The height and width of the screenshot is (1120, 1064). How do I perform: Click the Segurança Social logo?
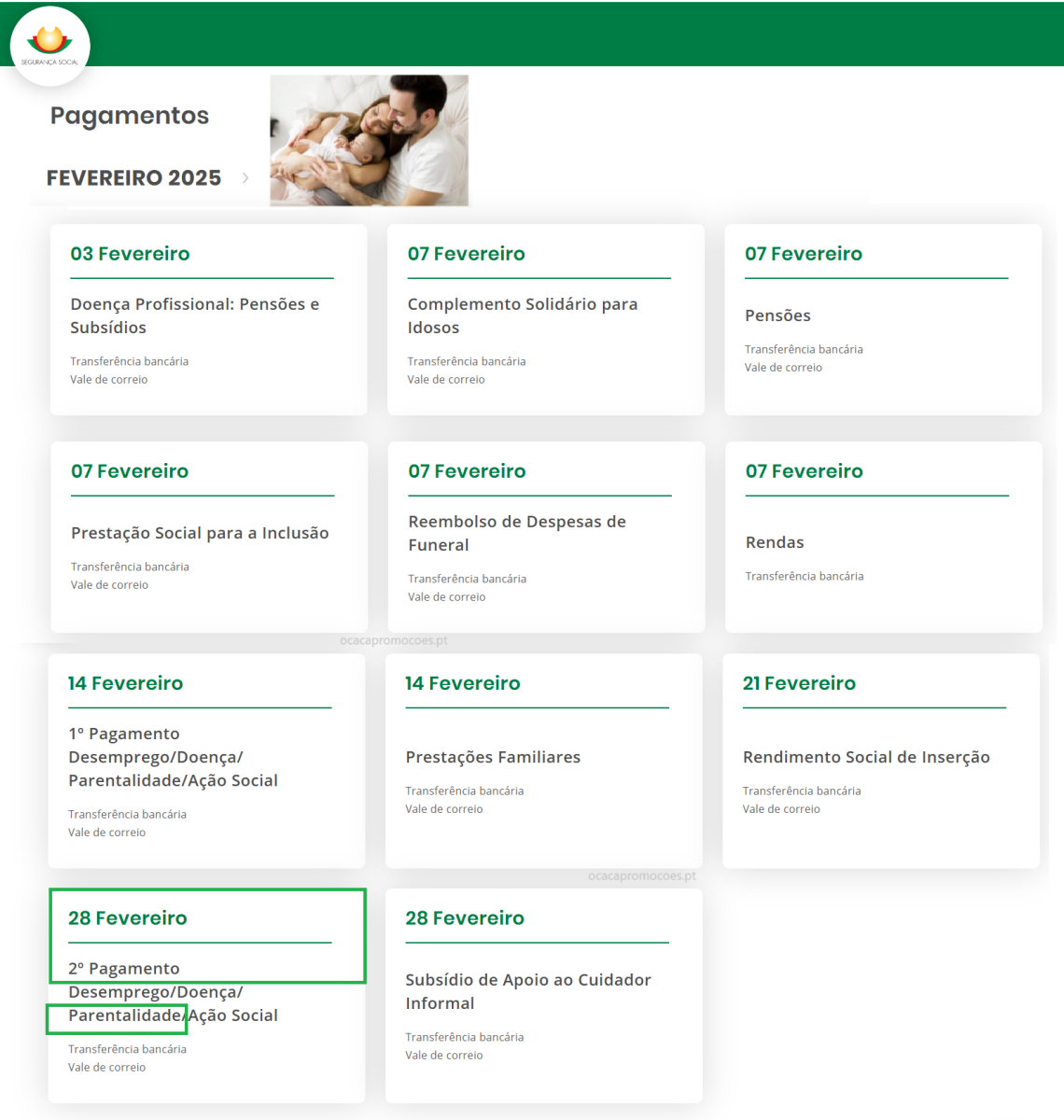pos(50,46)
